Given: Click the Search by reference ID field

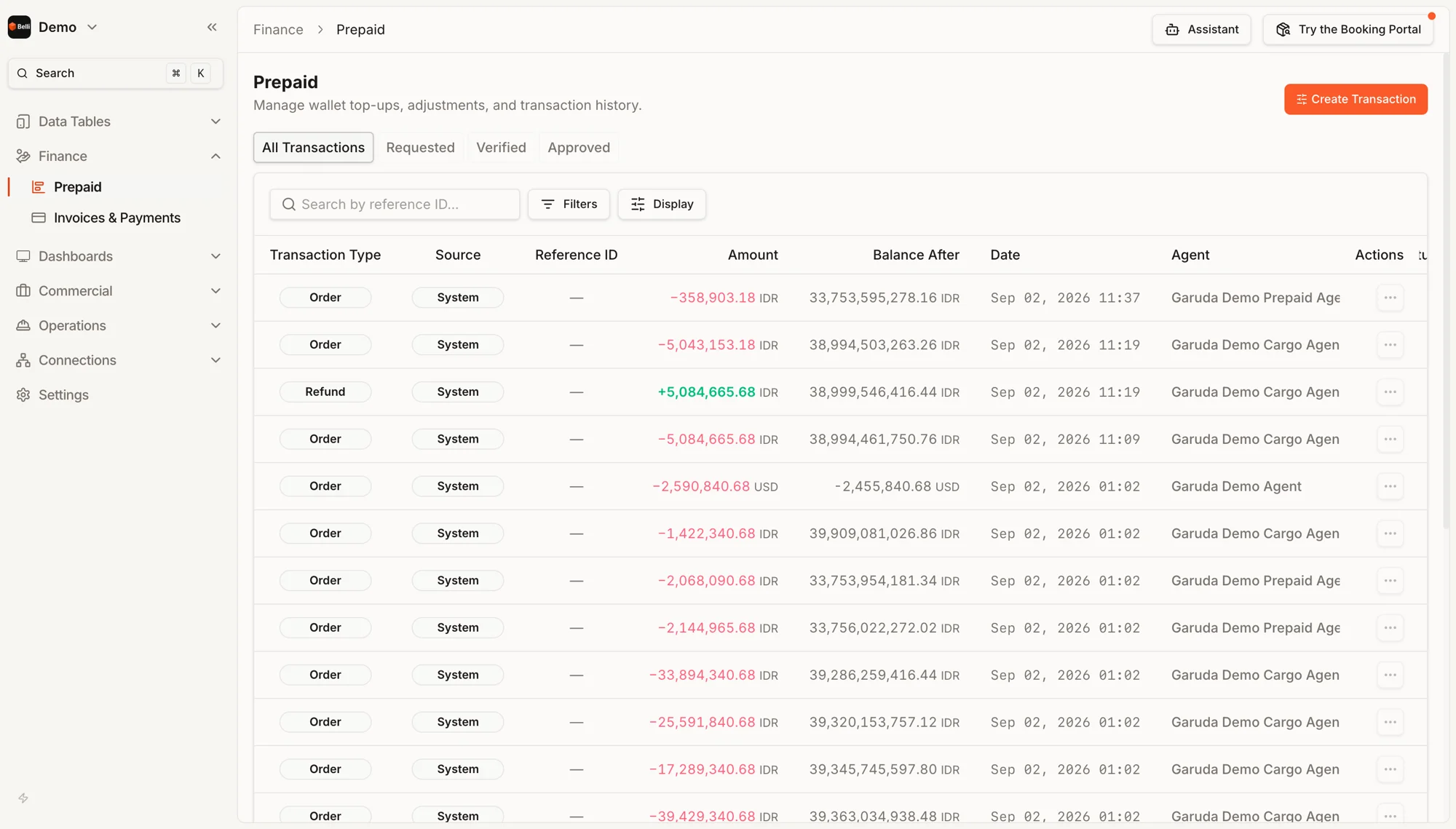Looking at the screenshot, I should (x=395, y=204).
